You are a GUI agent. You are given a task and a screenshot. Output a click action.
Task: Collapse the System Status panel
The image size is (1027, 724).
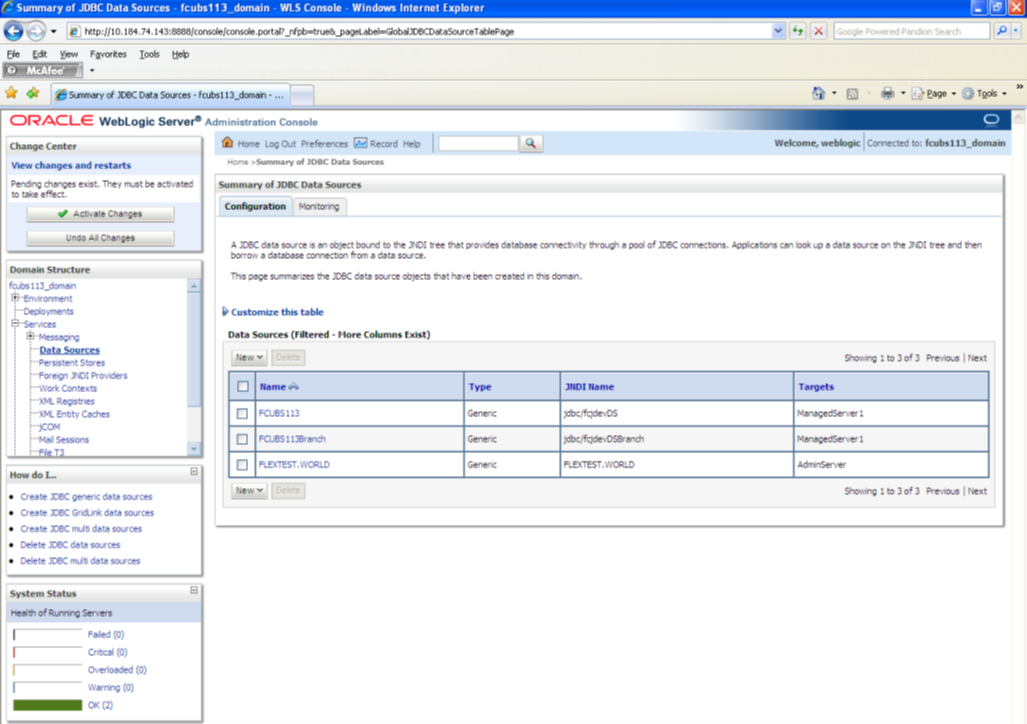click(194, 590)
